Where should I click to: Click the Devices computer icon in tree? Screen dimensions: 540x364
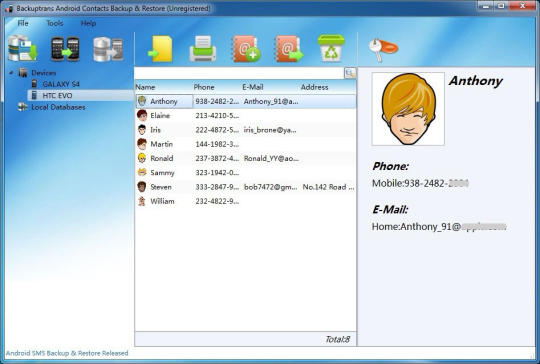pyautogui.click(x=23, y=73)
